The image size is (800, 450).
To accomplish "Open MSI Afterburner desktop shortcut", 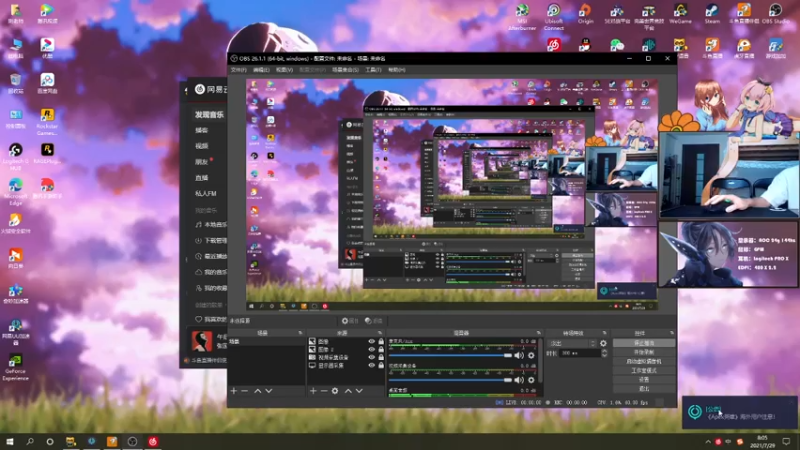I will [522, 17].
